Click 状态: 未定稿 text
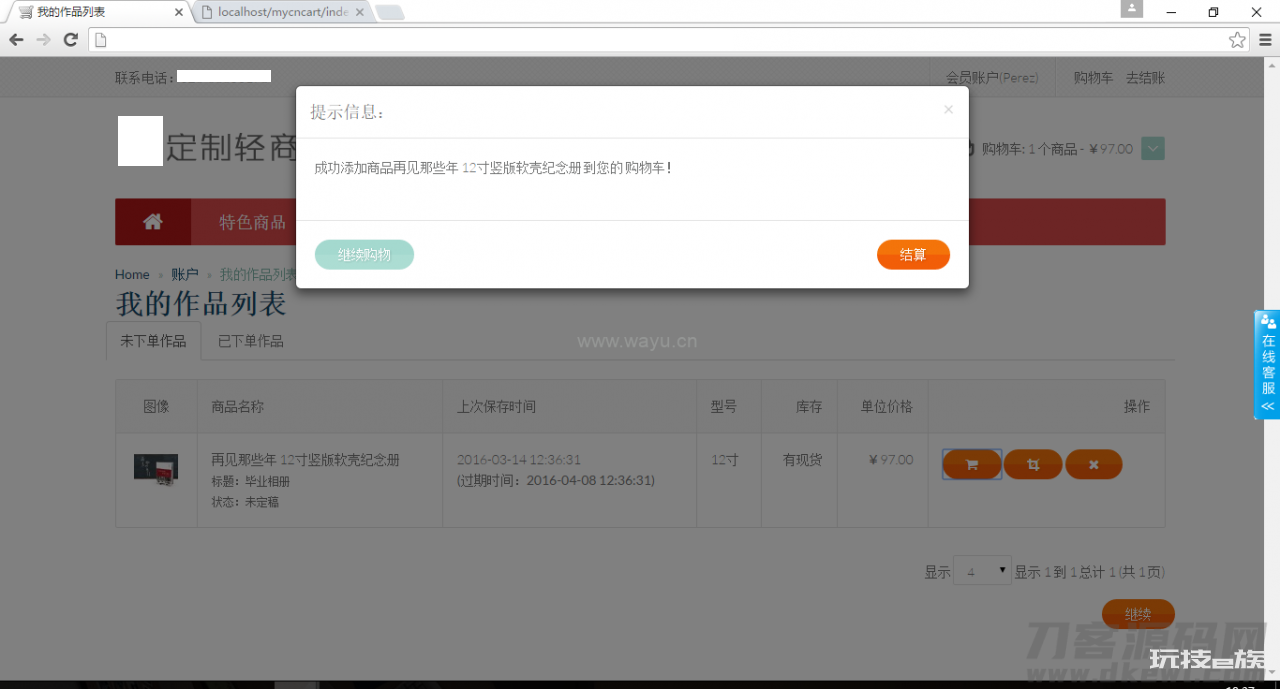The image size is (1280, 689). 245,502
